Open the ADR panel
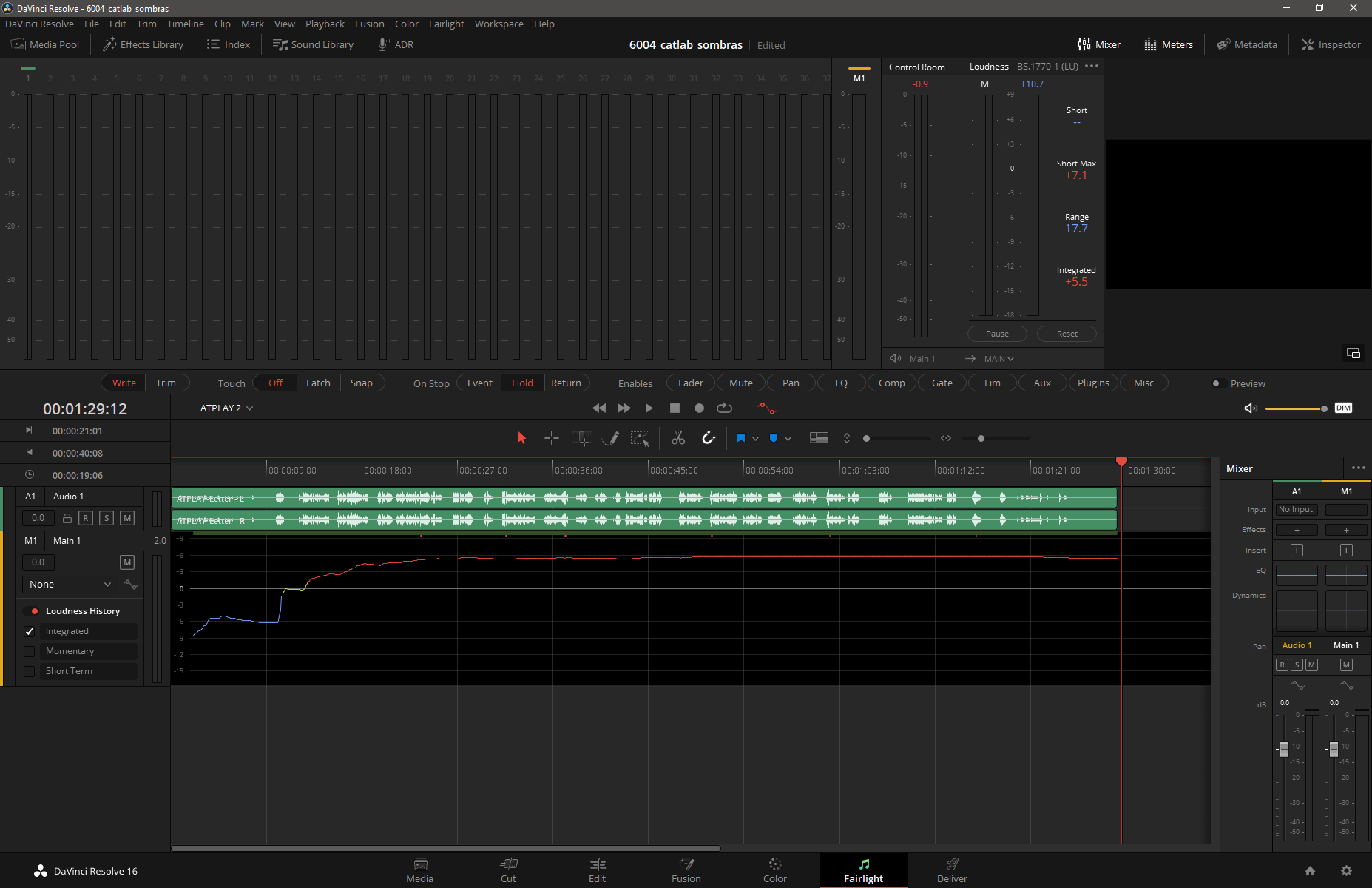Image resolution: width=1372 pixels, height=888 pixels. 396,44
